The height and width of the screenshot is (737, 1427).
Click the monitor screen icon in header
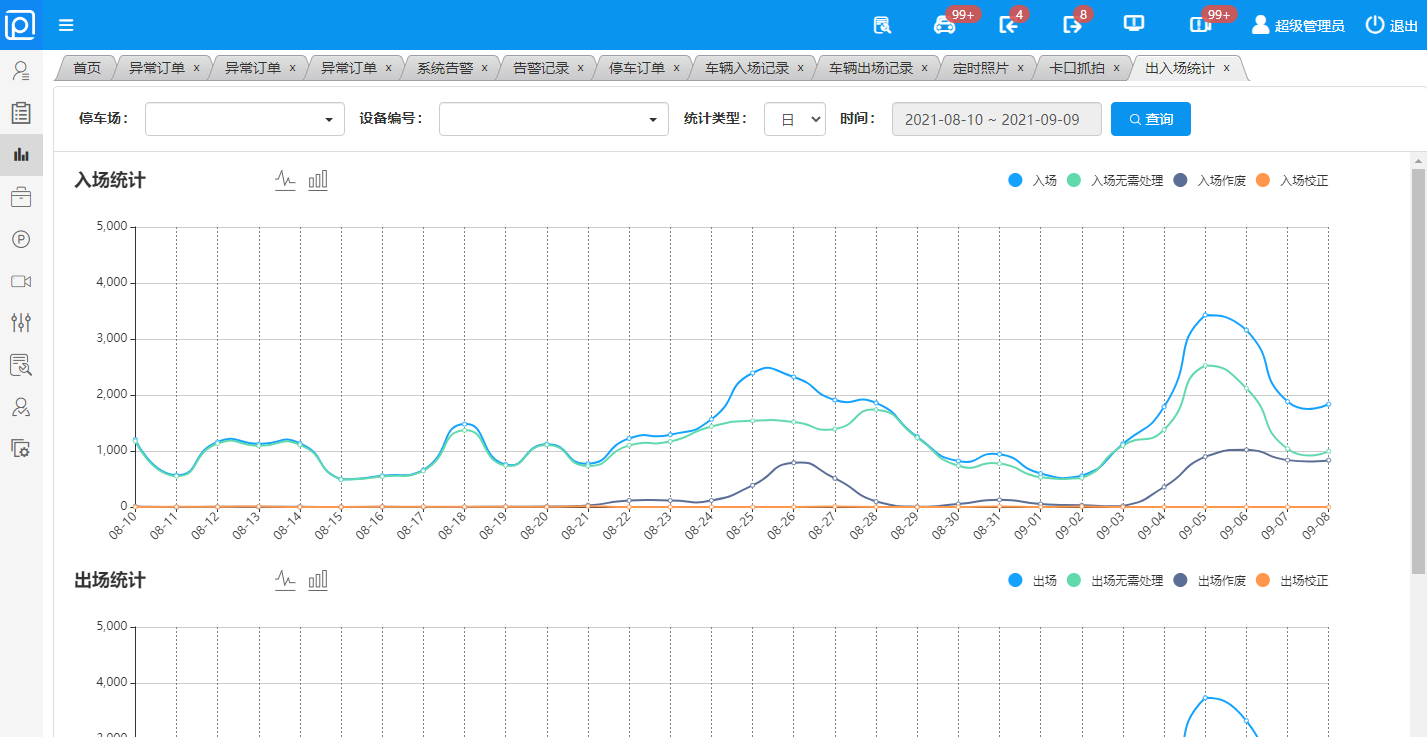coord(1134,24)
